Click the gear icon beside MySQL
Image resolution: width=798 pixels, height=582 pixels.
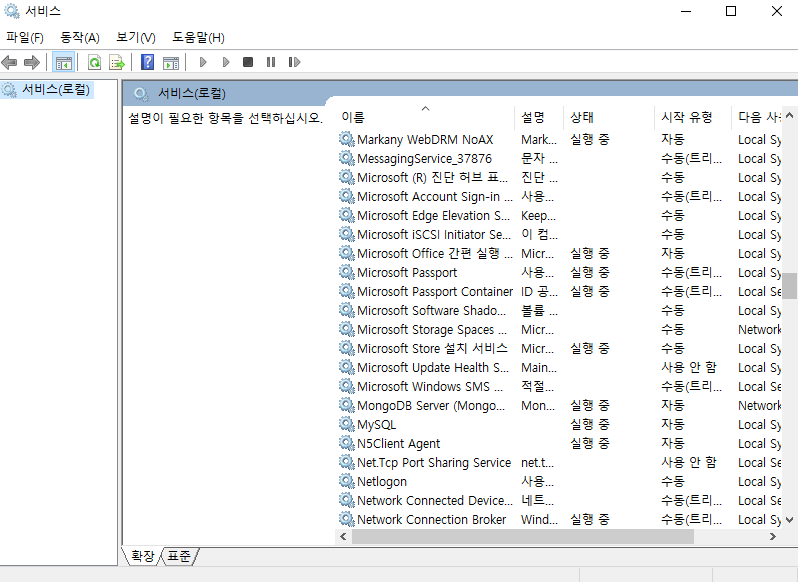point(347,424)
